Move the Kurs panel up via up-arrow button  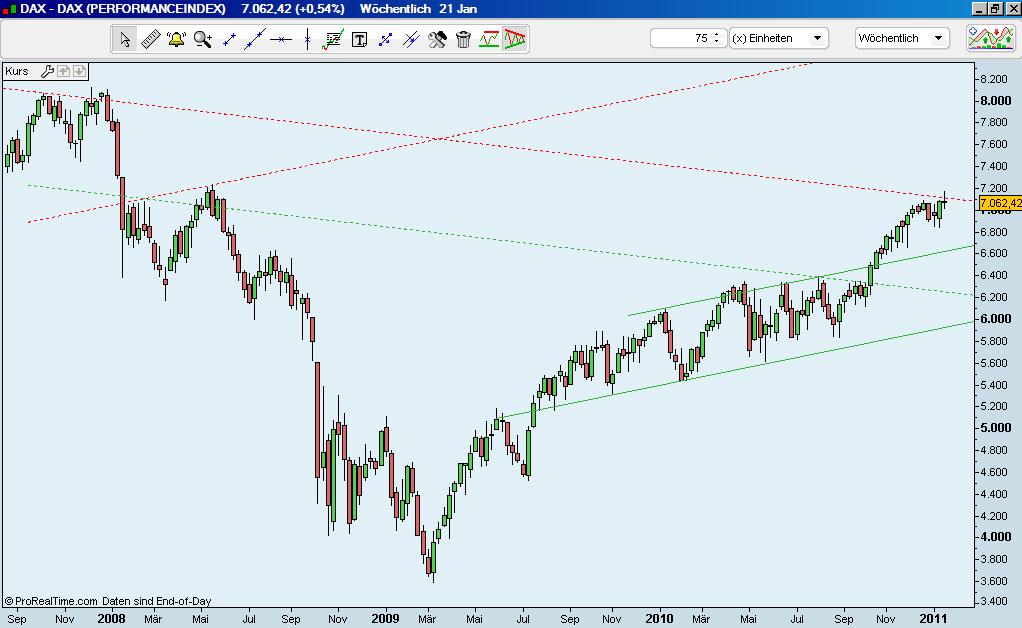click(x=64, y=71)
